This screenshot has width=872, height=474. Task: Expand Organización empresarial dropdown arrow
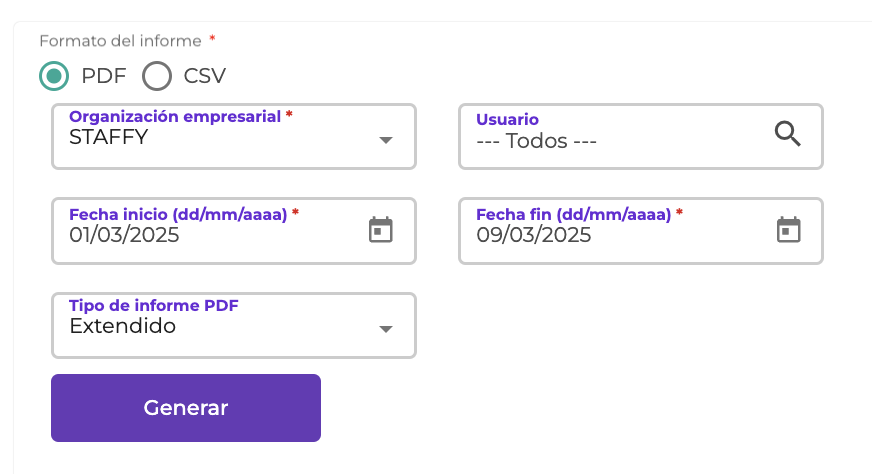pos(386,140)
